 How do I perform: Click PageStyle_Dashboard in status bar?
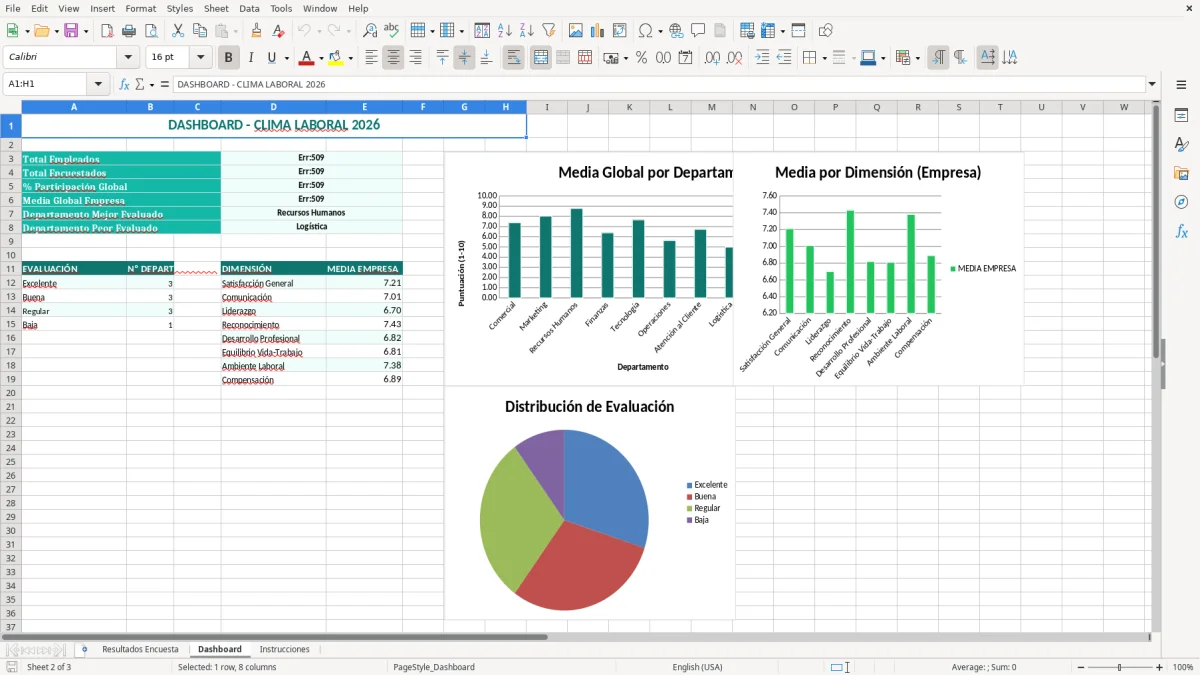[434, 667]
